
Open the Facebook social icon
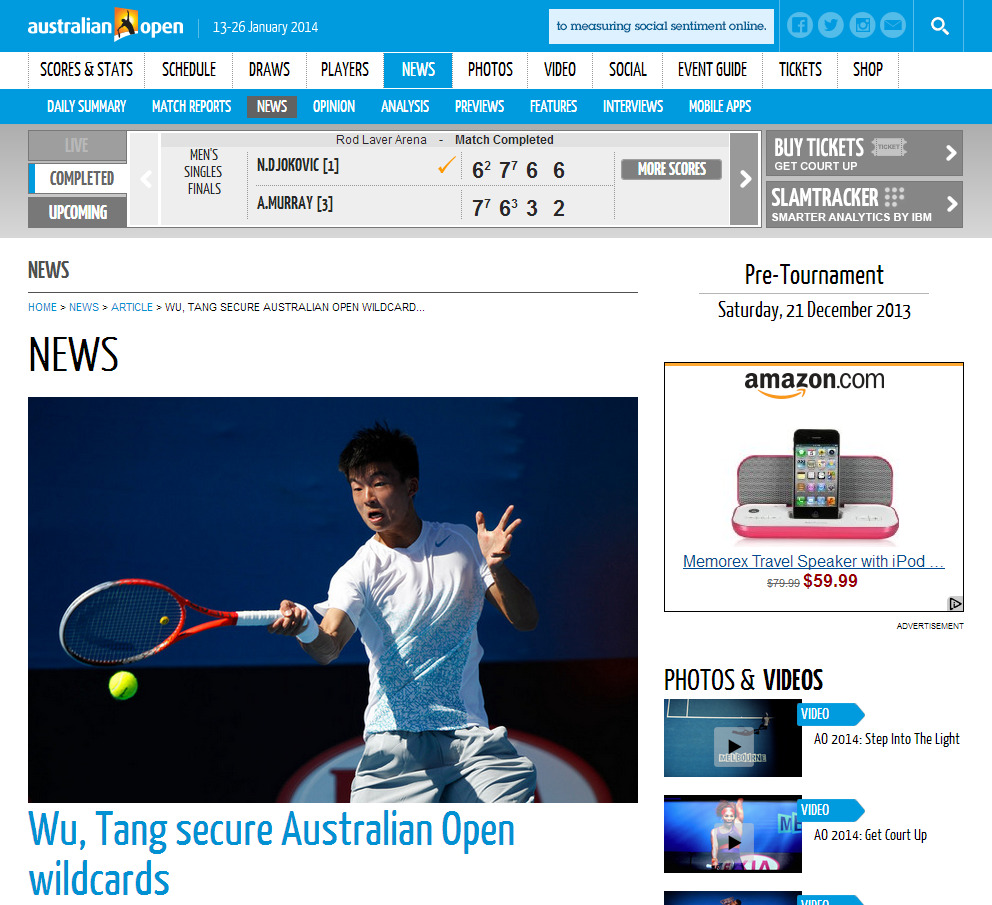(x=800, y=25)
